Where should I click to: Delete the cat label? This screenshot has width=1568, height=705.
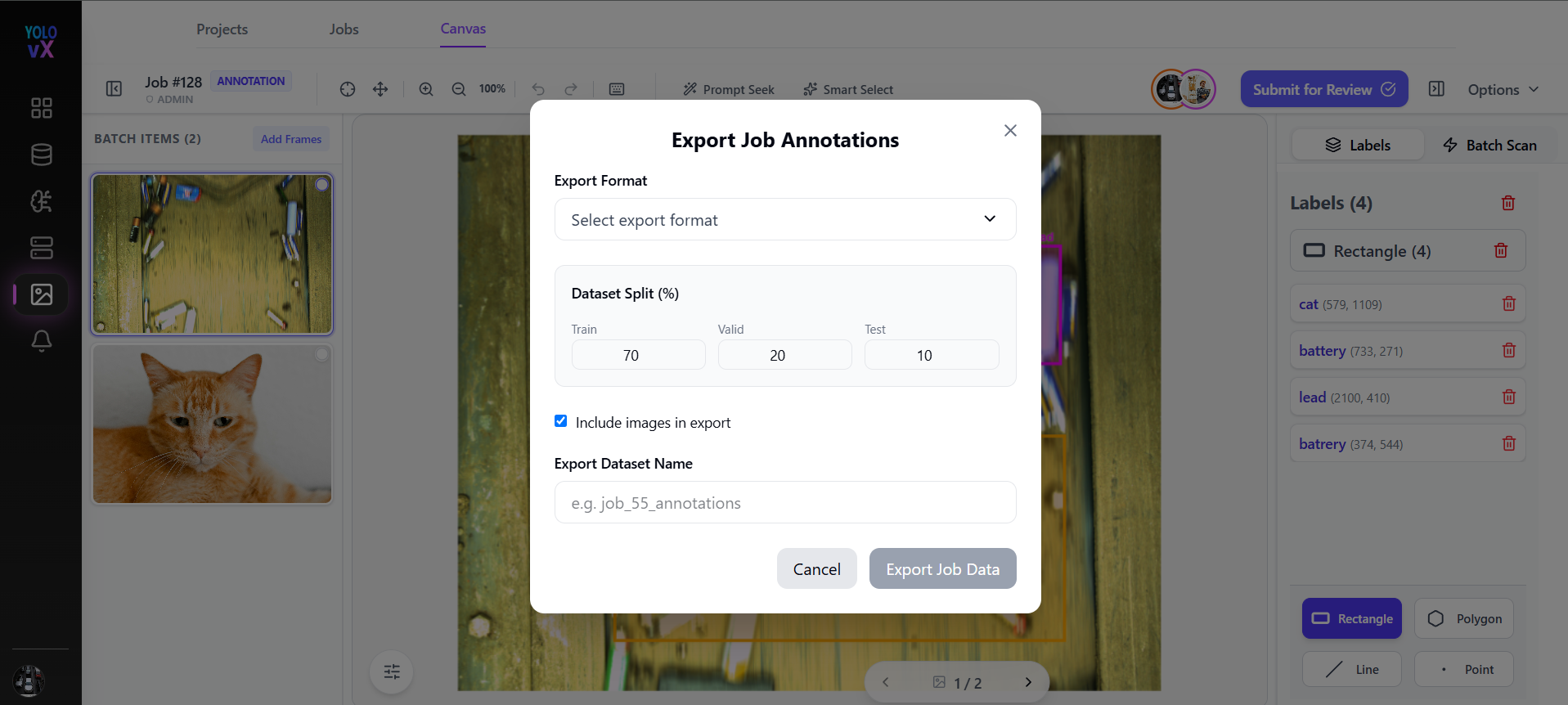pos(1509,303)
